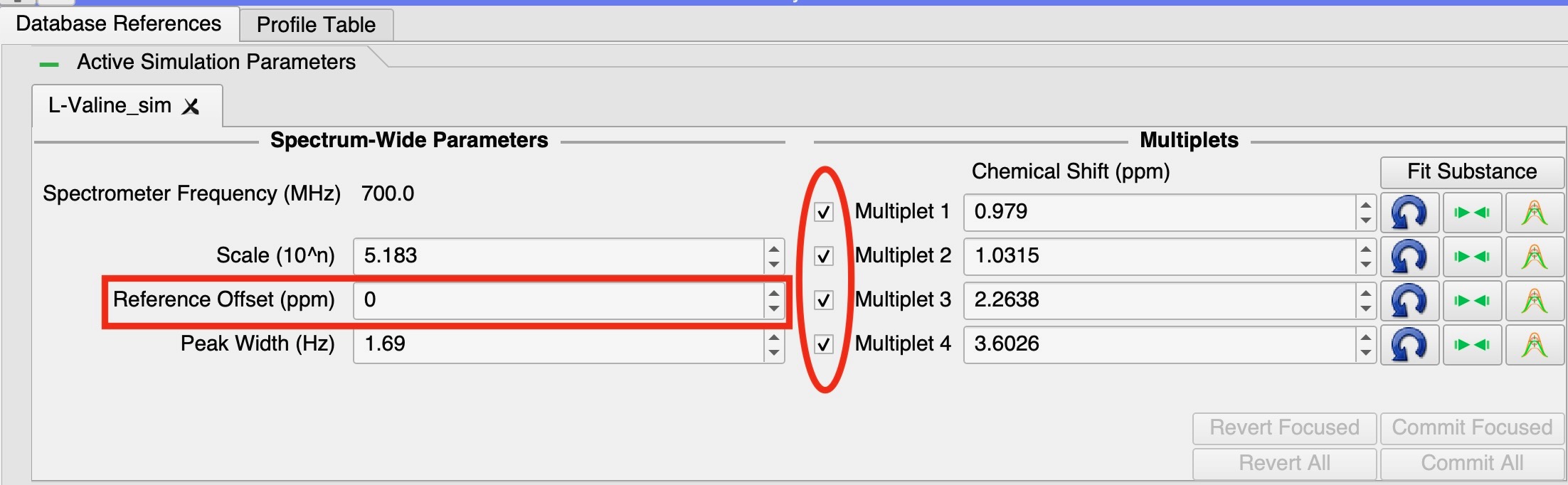
Task: Click the blue revert arrow for Multiplet 4
Action: (x=1409, y=345)
